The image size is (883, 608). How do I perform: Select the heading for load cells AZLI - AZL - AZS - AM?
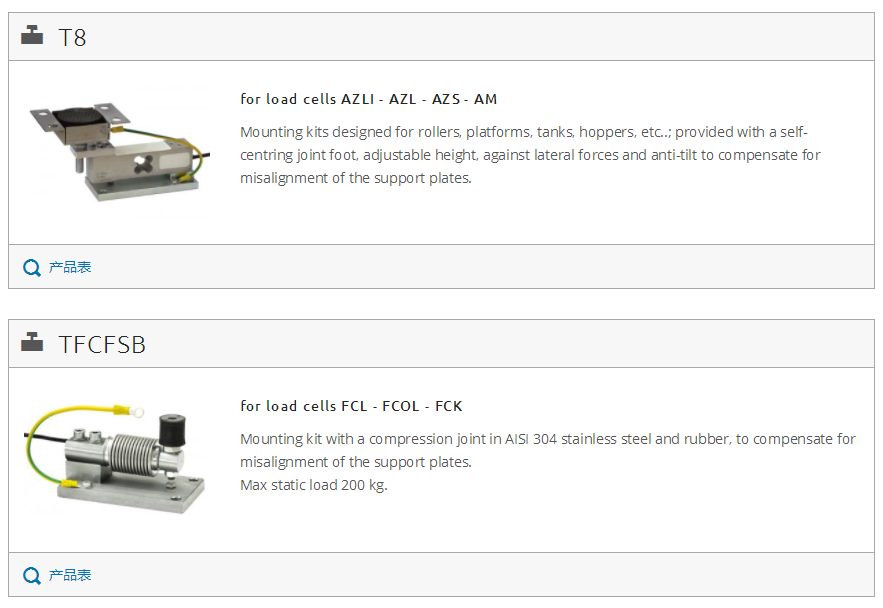368,99
